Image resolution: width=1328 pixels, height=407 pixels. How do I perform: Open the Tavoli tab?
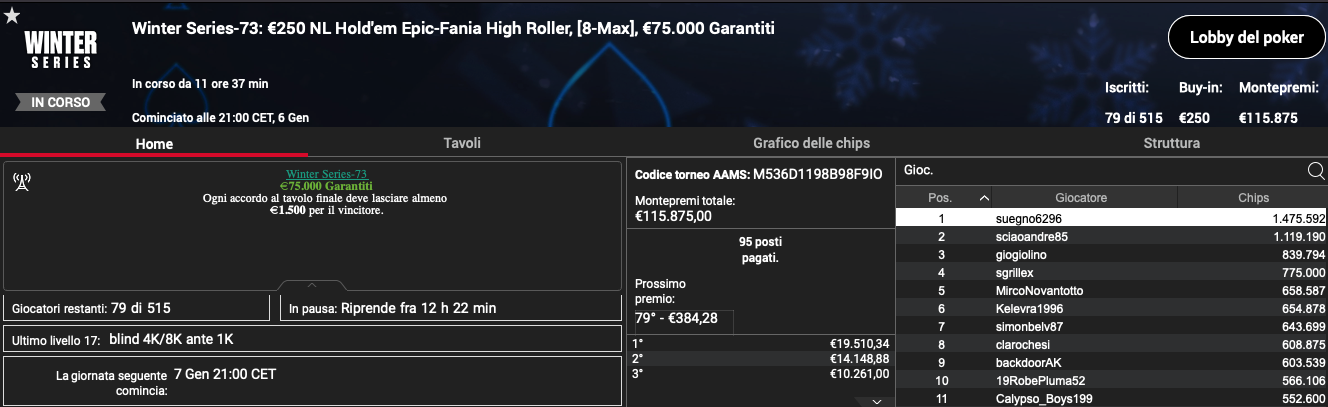462,143
